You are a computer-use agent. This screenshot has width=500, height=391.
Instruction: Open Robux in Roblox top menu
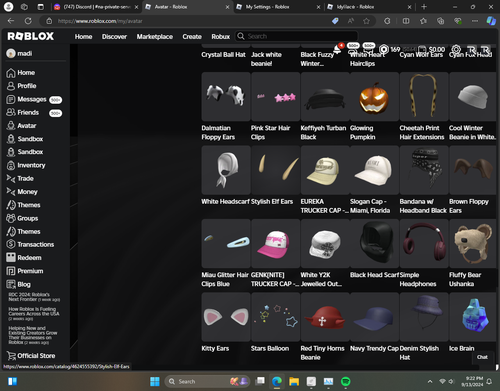tap(221, 36)
